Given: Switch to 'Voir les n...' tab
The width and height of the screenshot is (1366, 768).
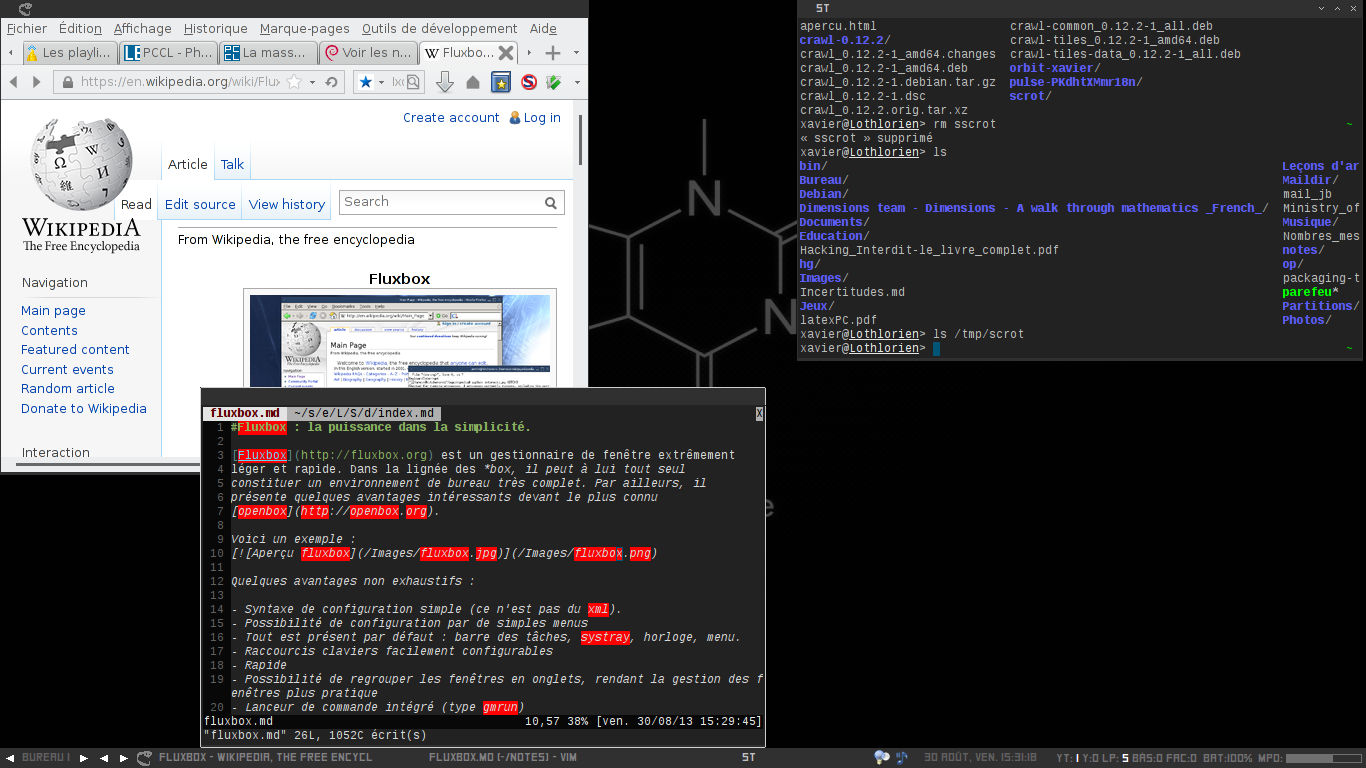Looking at the screenshot, I should tap(369, 53).
